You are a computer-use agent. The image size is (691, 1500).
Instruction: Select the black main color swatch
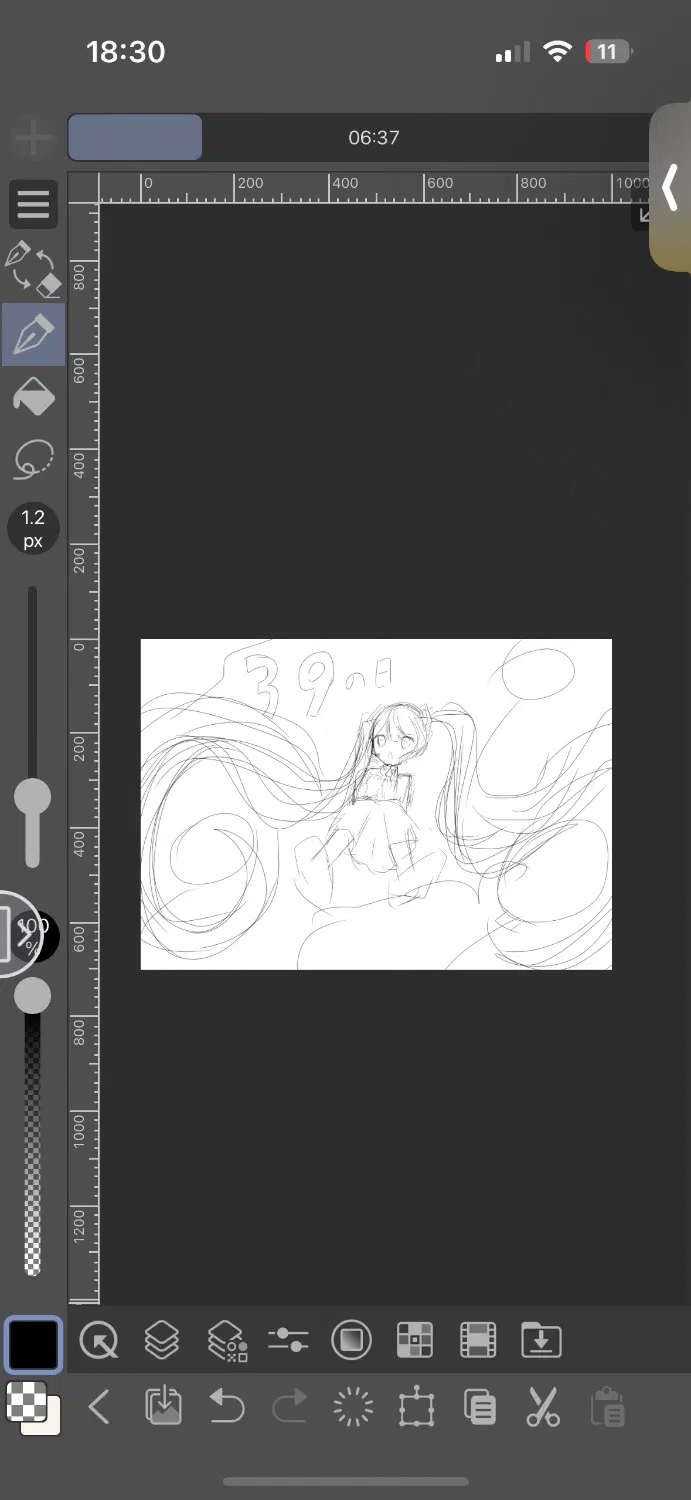click(33, 1345)
